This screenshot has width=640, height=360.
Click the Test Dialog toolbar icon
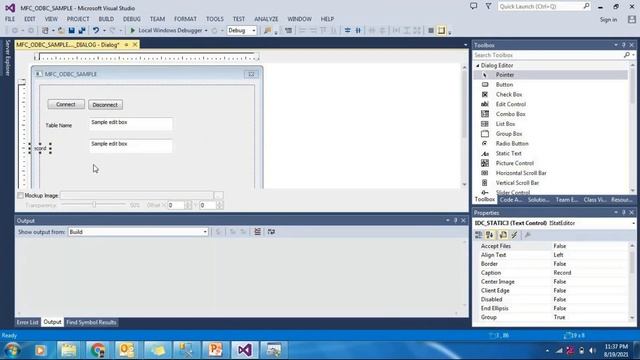click(288, 31)
